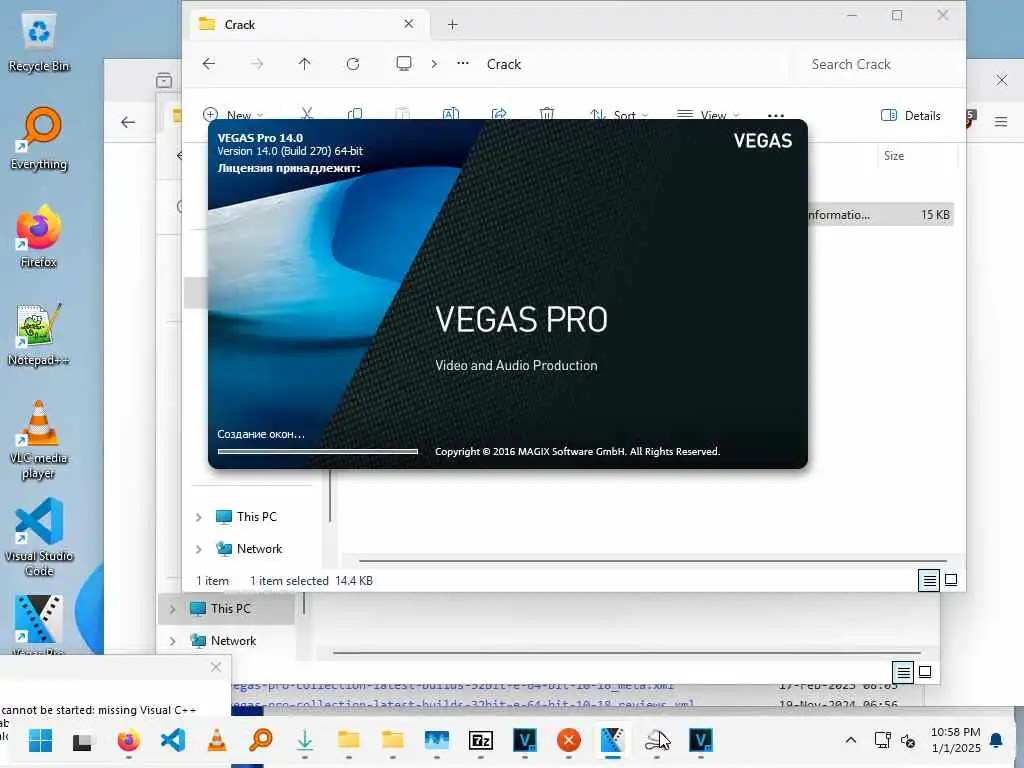The height and width of the screenshot is (768, 1024).
Task: Click the Copy icon in Explorer toolbar
Action: (x=355, y=114)
